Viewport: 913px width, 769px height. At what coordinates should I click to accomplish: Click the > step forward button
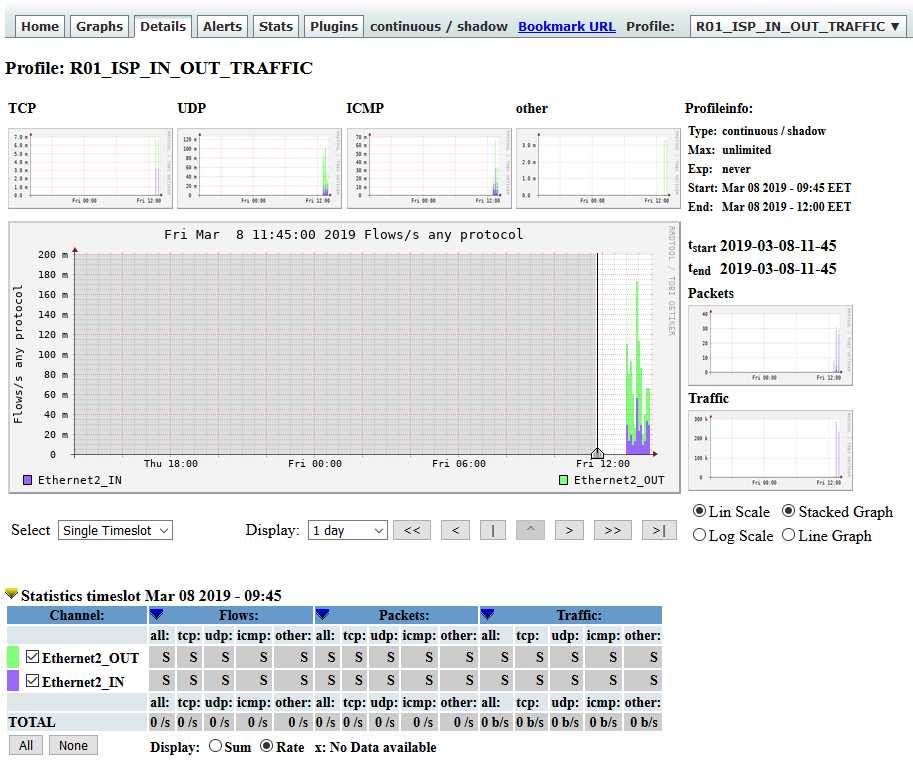click(x=569, y=530)
